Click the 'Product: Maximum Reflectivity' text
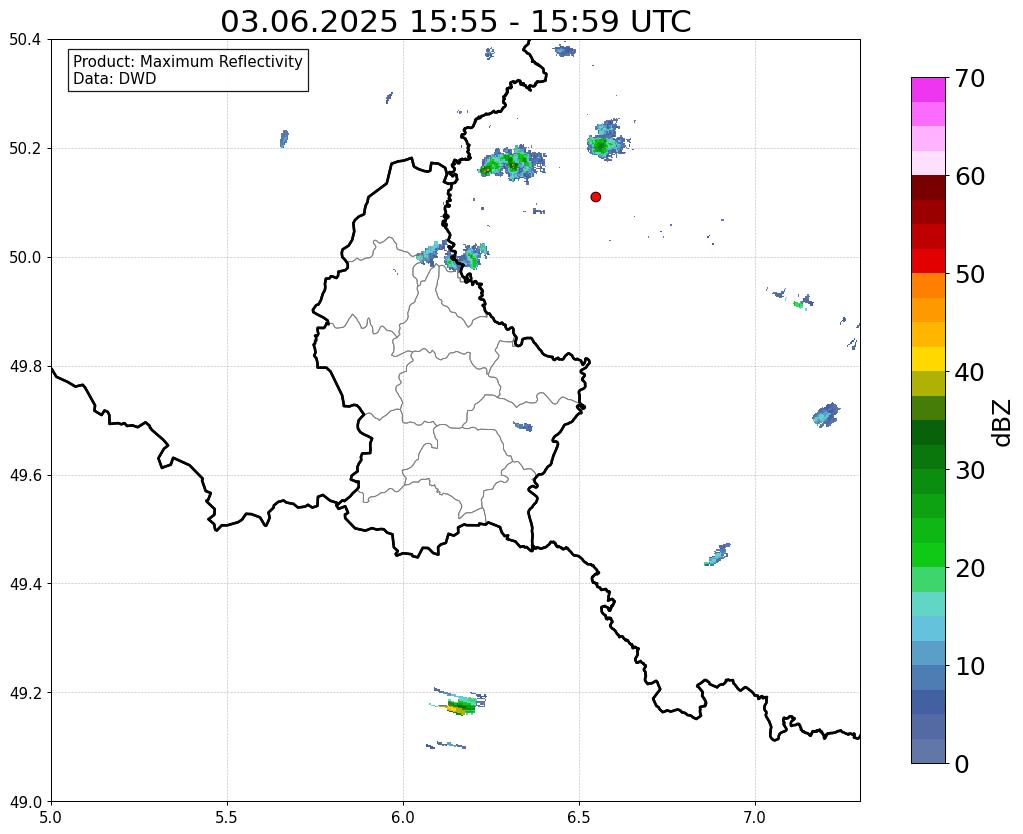This screenshot has width=1023, height=834. [x=187, y=61]
